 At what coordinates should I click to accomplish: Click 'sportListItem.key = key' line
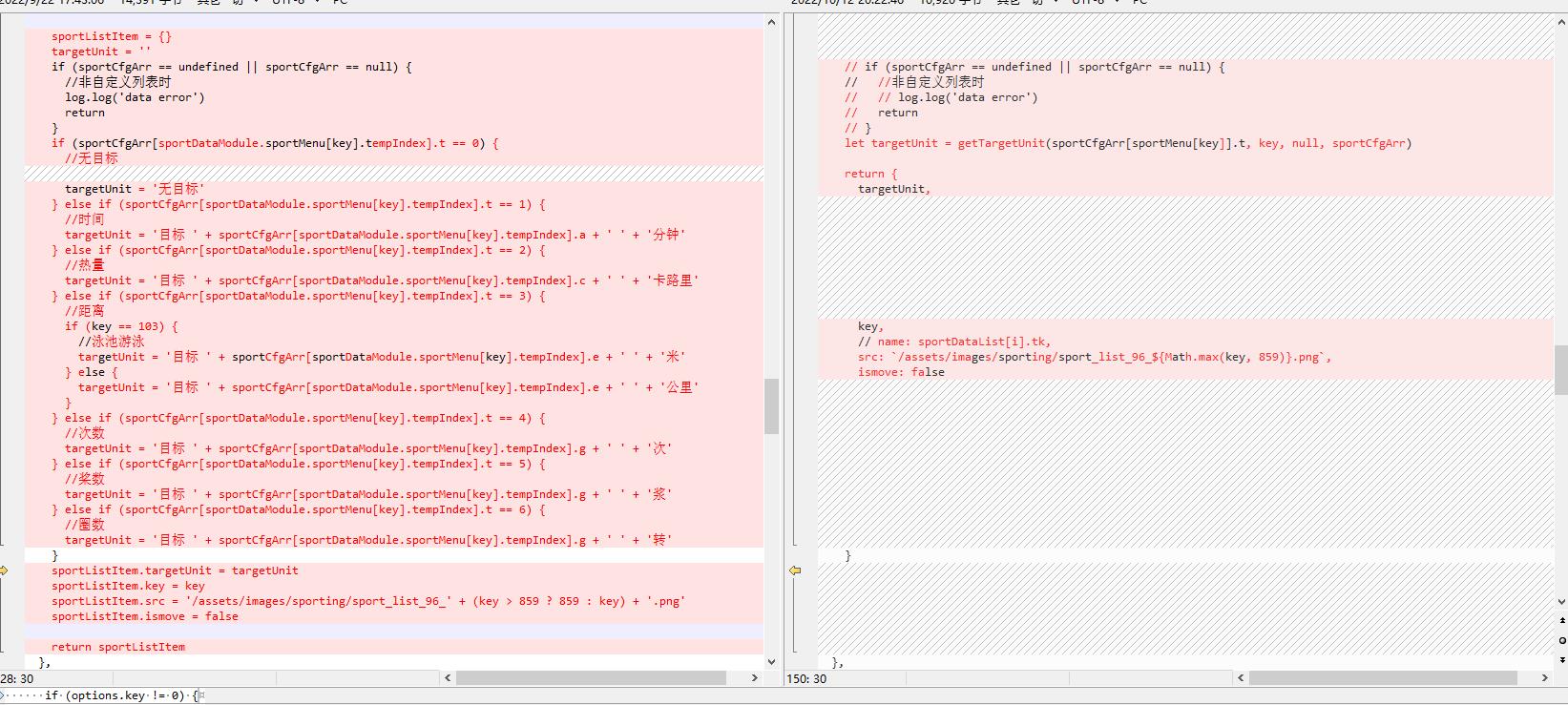pos(128,586)
